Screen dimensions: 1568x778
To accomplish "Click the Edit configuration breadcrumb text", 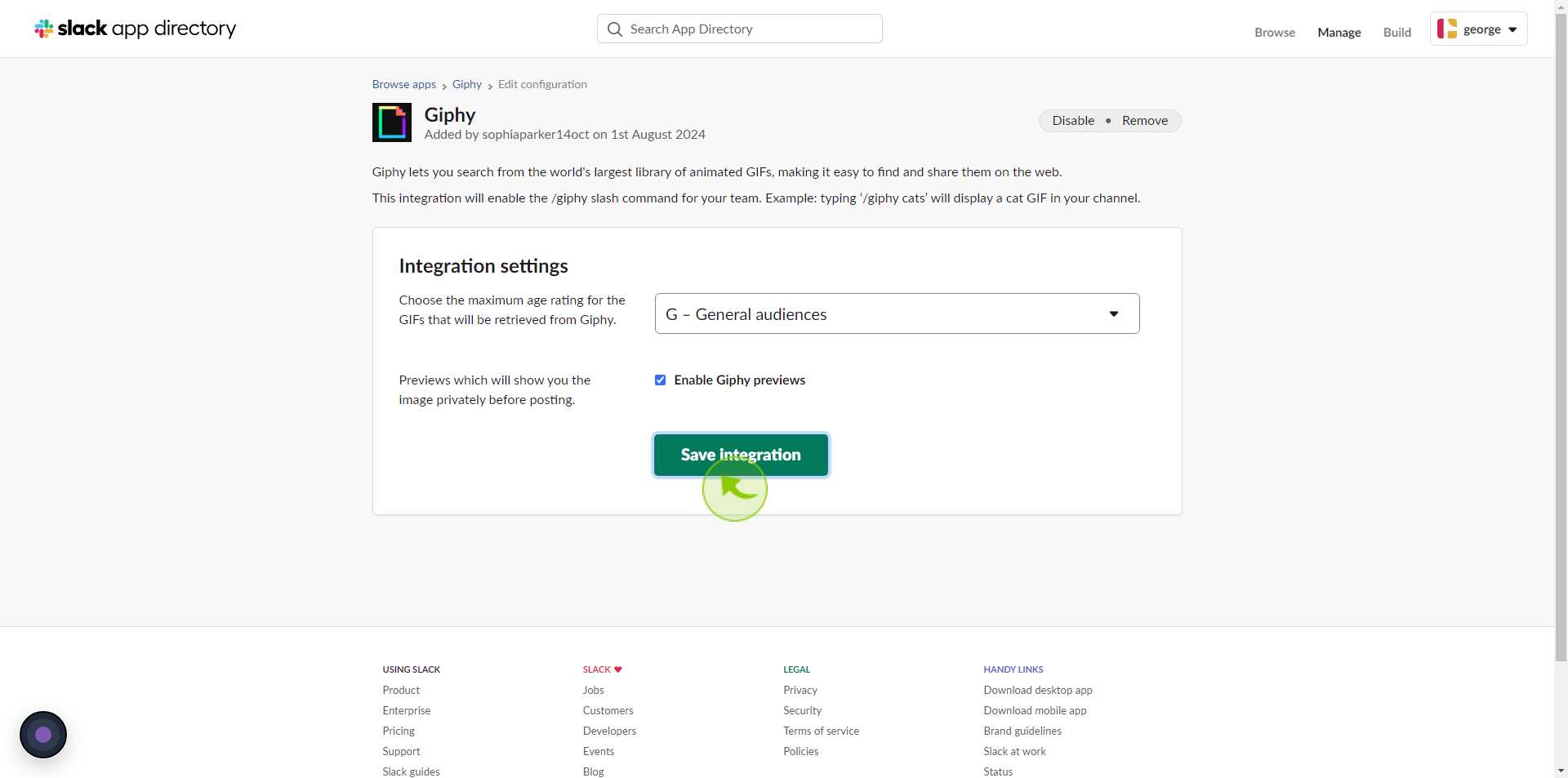I will click(543, 84).
